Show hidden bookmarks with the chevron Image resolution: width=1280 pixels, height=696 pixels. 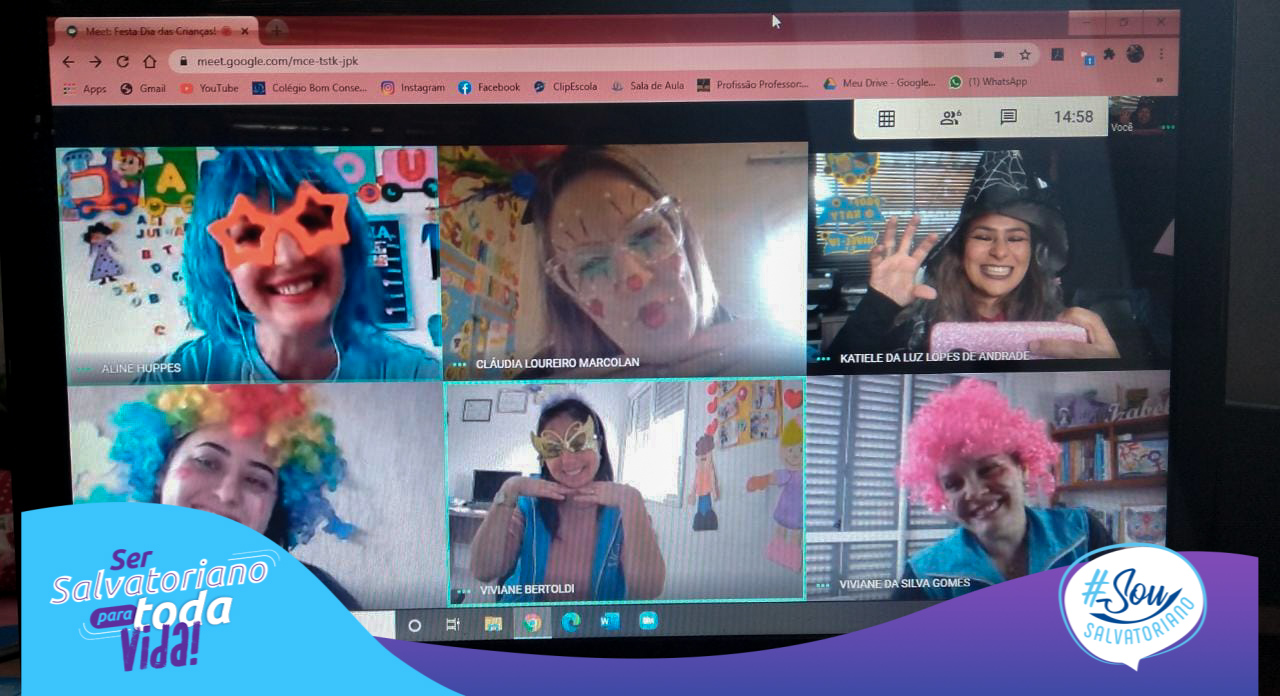(x=1160, y=80)
